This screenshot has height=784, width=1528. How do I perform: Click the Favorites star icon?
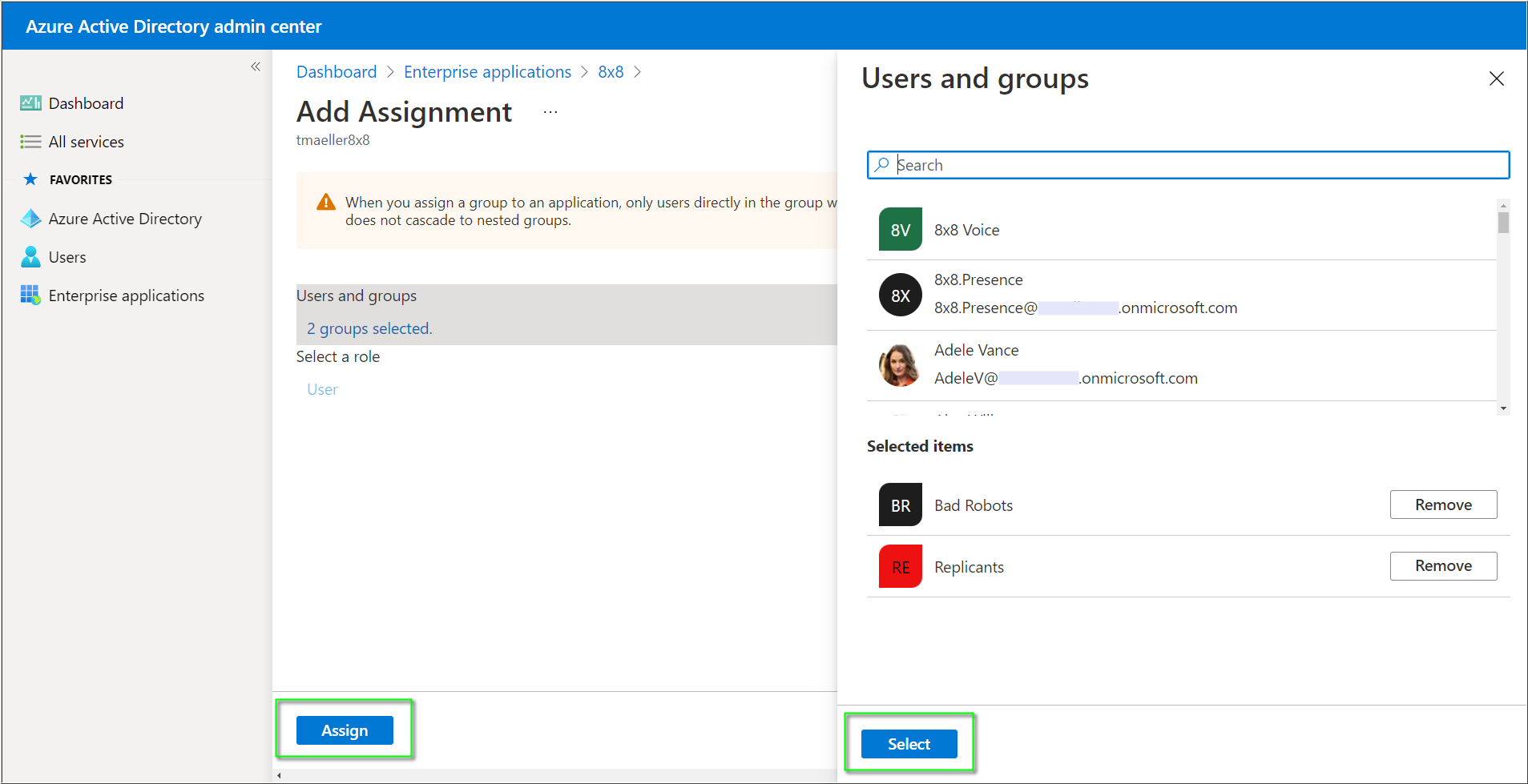coord(30,179)
